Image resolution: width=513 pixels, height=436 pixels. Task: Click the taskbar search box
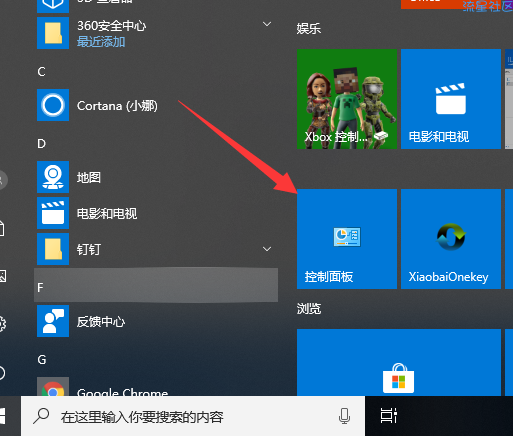(x=193, y=416)
